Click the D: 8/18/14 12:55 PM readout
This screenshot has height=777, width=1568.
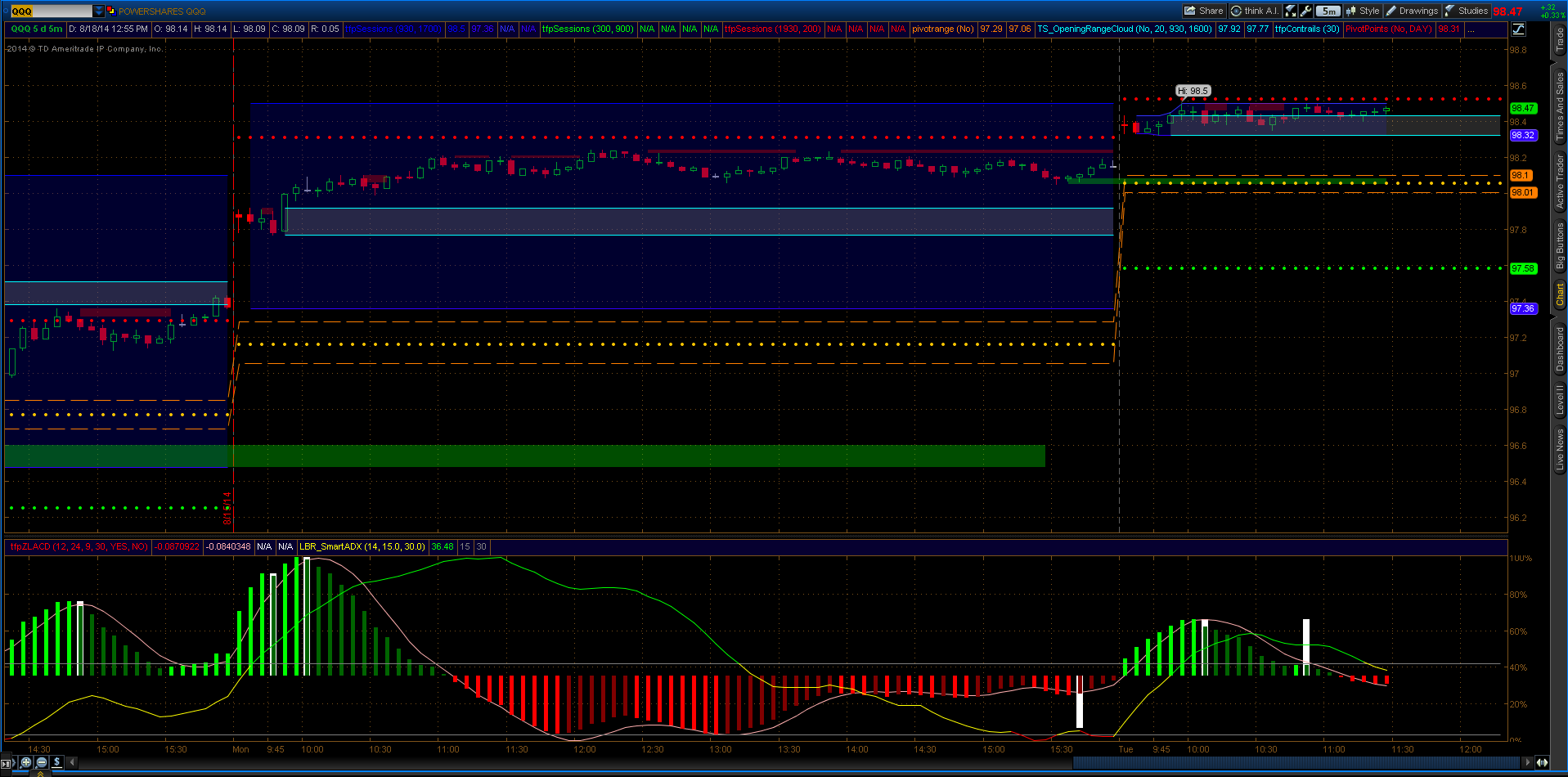click(108, 29)
